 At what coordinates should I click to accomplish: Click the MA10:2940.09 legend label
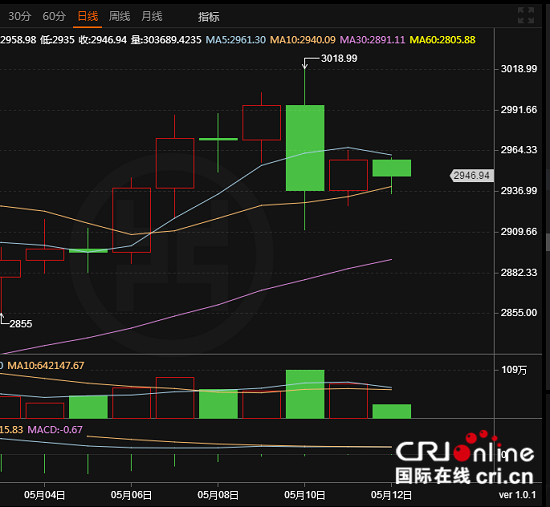pyautogui.click(x=302, y=40)
